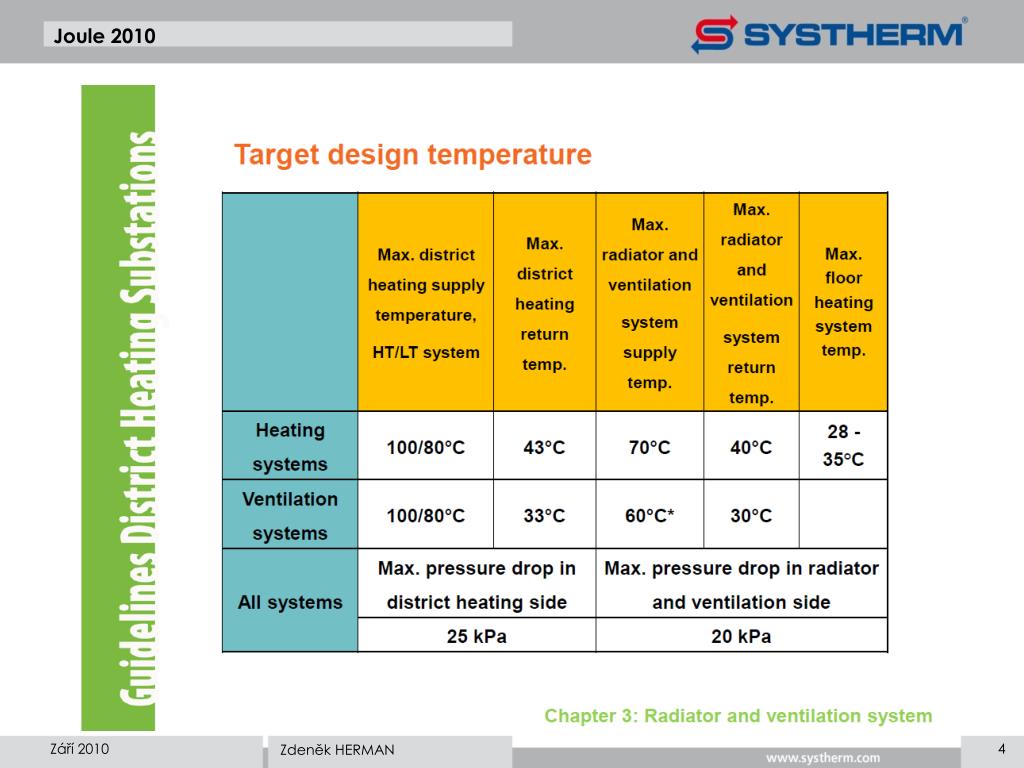This screenshot has width=1024, height=768.
Task: Click the 'Září 2010' footer date
Action: [x=80, y=749]
